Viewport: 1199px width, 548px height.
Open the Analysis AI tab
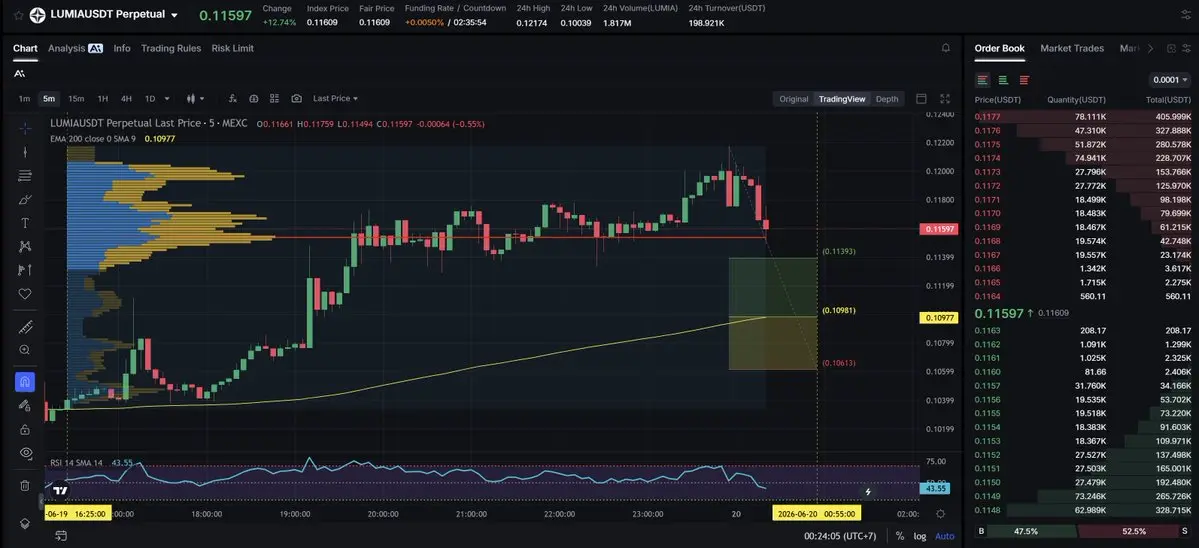(75, 48)
